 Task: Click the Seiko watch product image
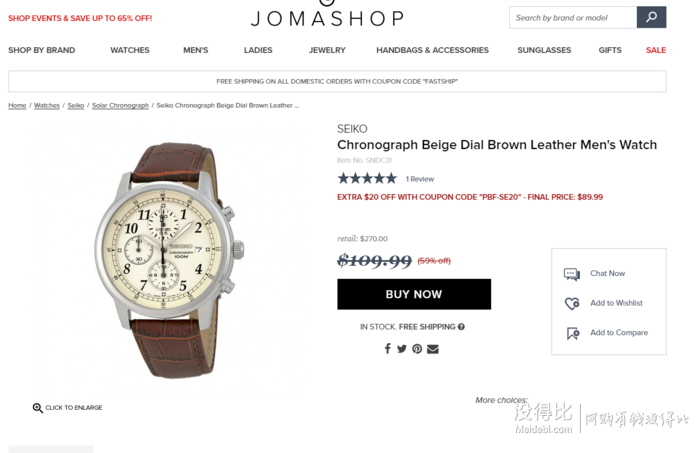[x=170, y=260]
